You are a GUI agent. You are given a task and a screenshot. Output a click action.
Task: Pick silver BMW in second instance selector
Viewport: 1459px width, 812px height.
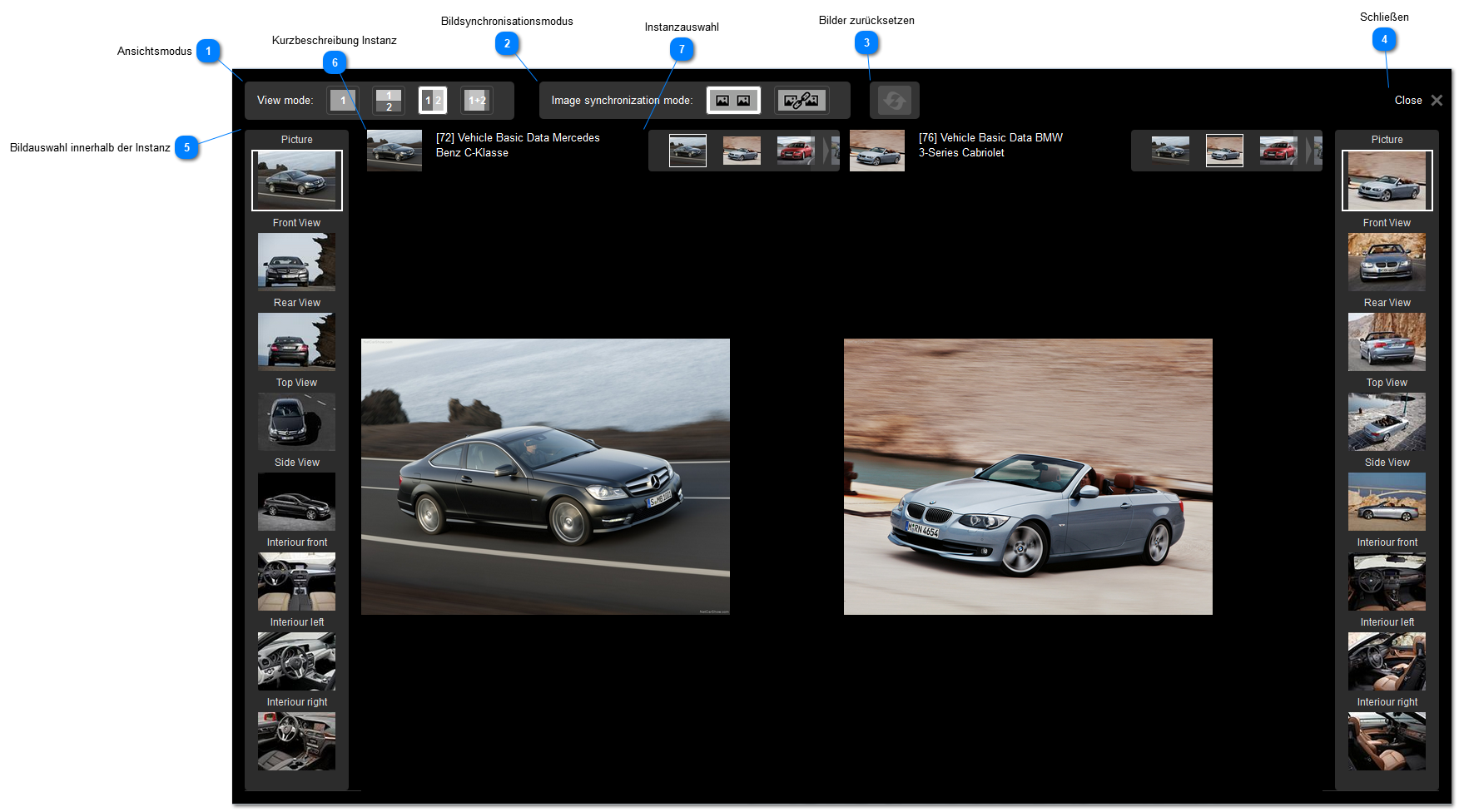click(1225, 151)
